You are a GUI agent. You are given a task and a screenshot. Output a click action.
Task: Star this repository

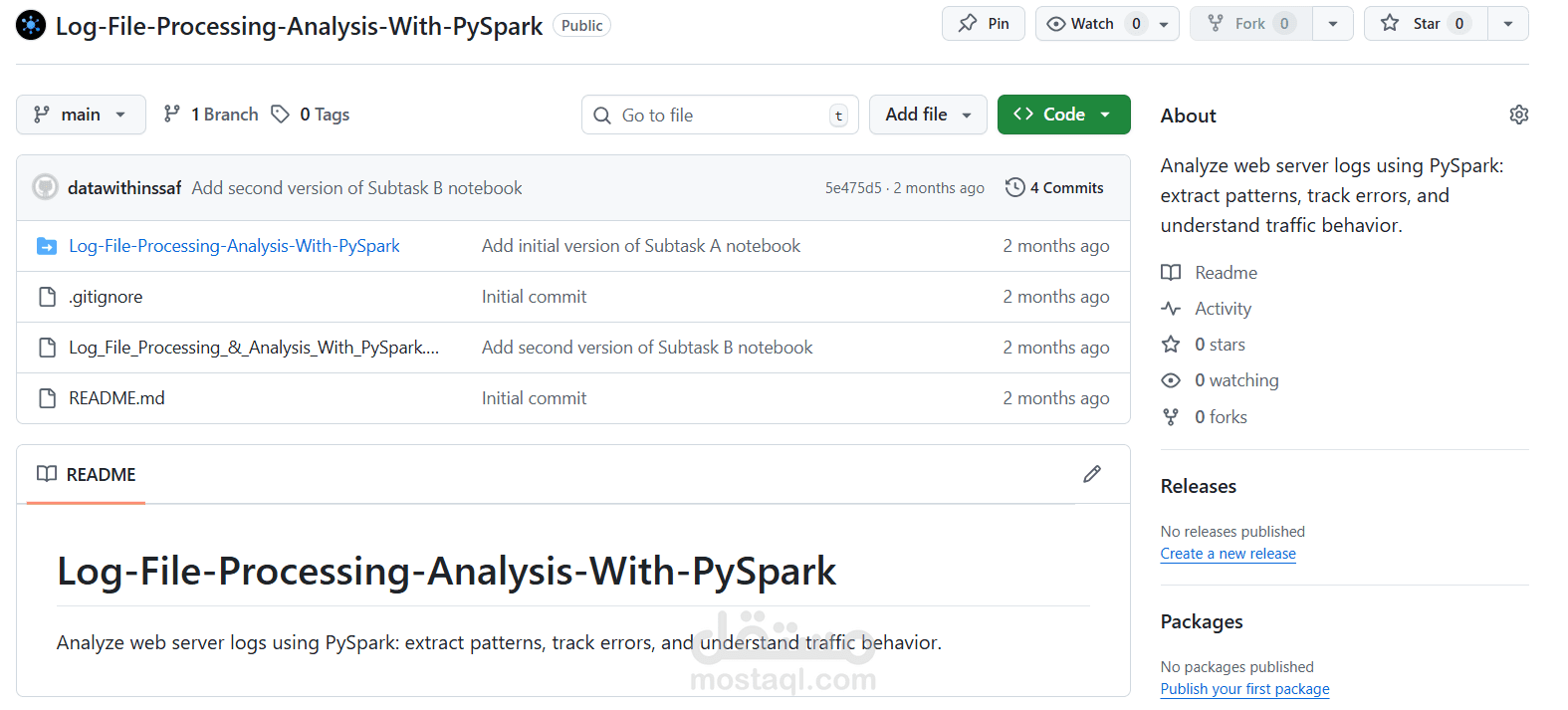(1426, 24)
